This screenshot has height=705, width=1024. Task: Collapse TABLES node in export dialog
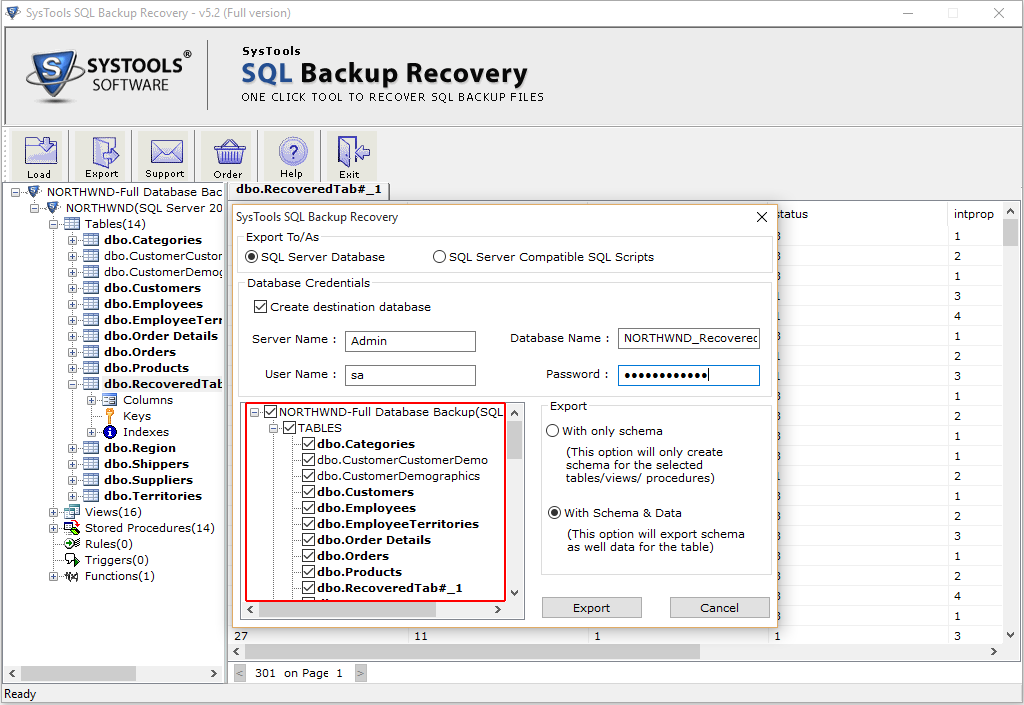[274, 428]
